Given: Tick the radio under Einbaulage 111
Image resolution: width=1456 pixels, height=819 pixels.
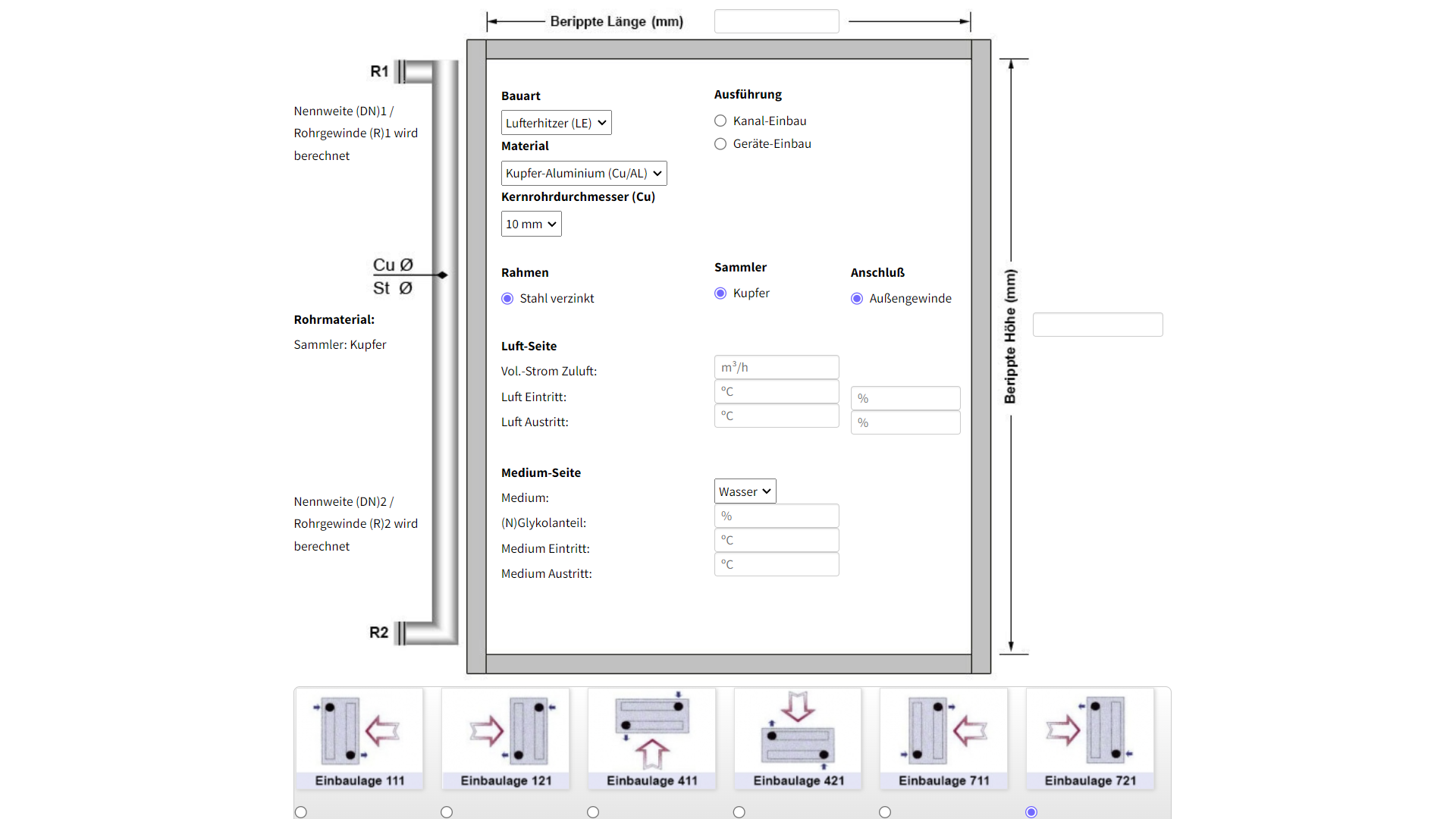Looking at the screenshot, I should (301, 812).
